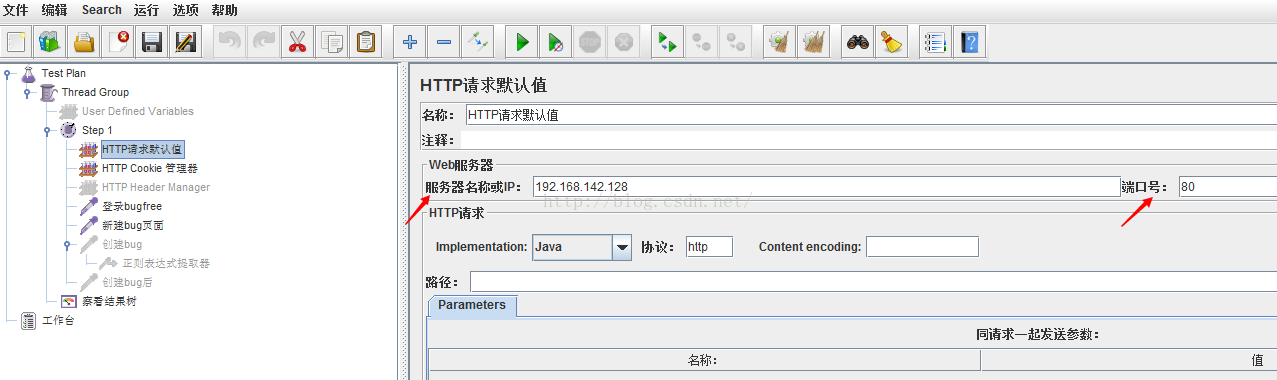Click the 端口号 port field

(1228, 186)
